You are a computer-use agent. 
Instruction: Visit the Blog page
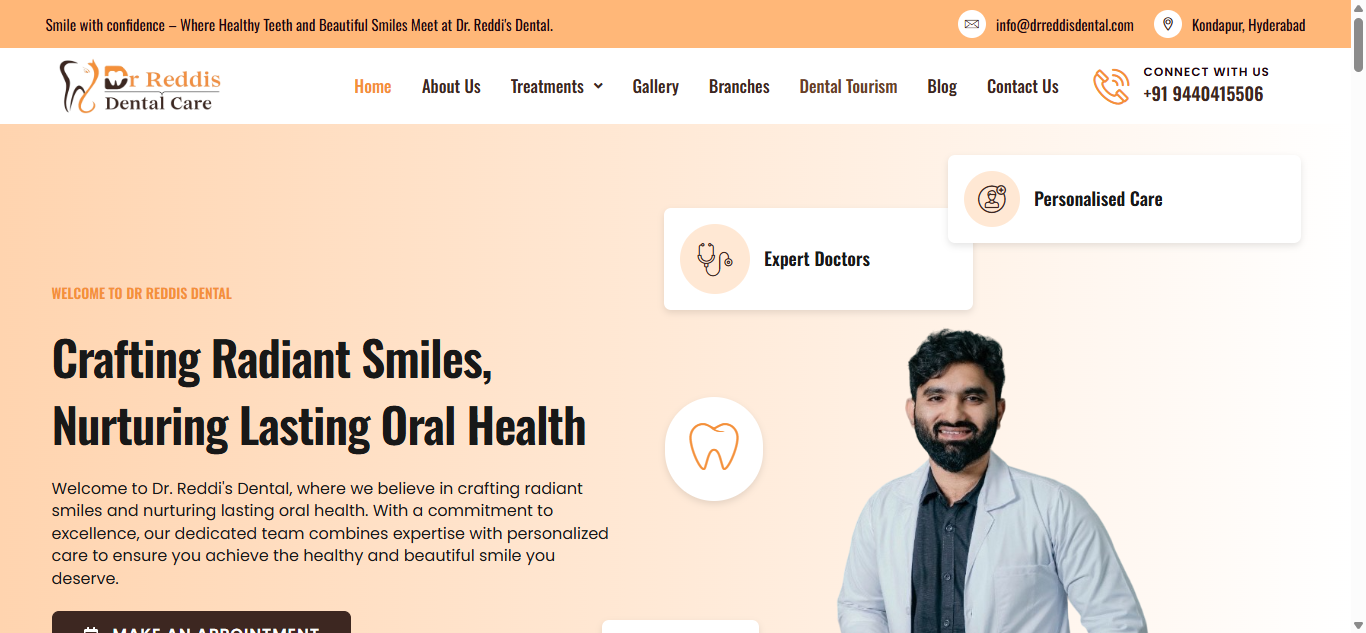click(942, 87)
